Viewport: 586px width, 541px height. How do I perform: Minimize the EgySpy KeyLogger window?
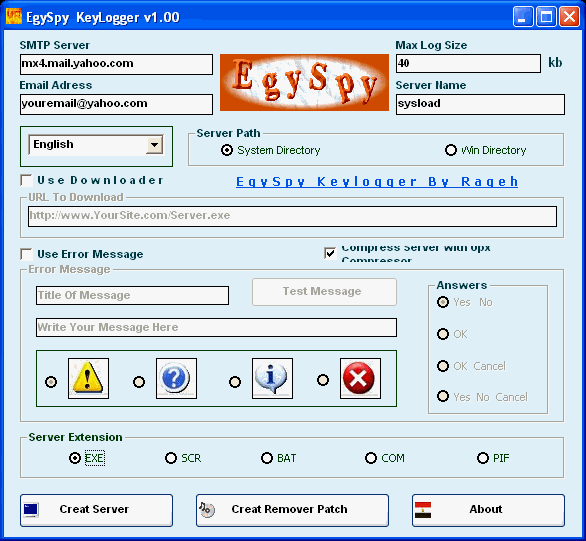coord(523,16)
